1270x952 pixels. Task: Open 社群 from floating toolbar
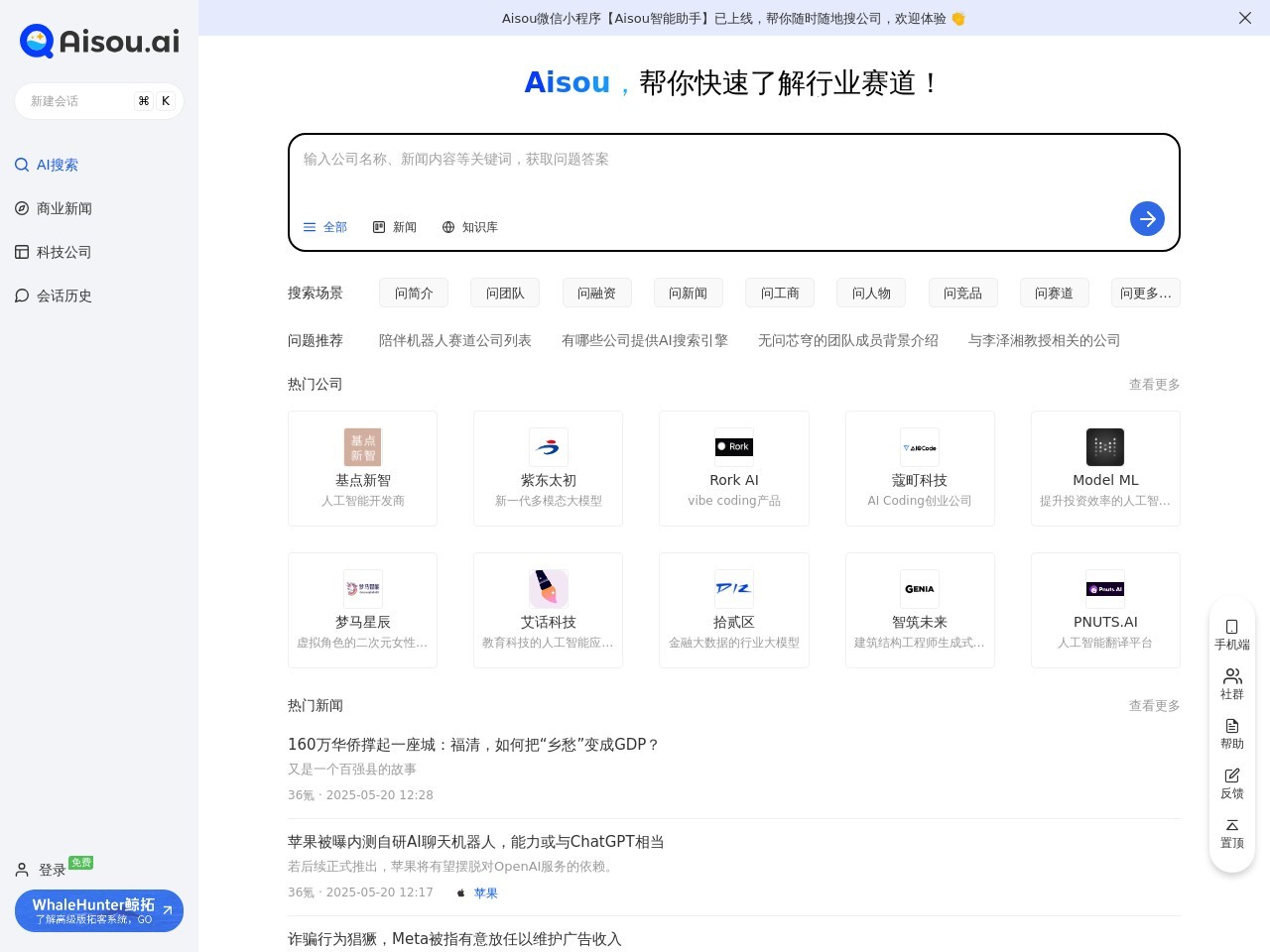1232,684
